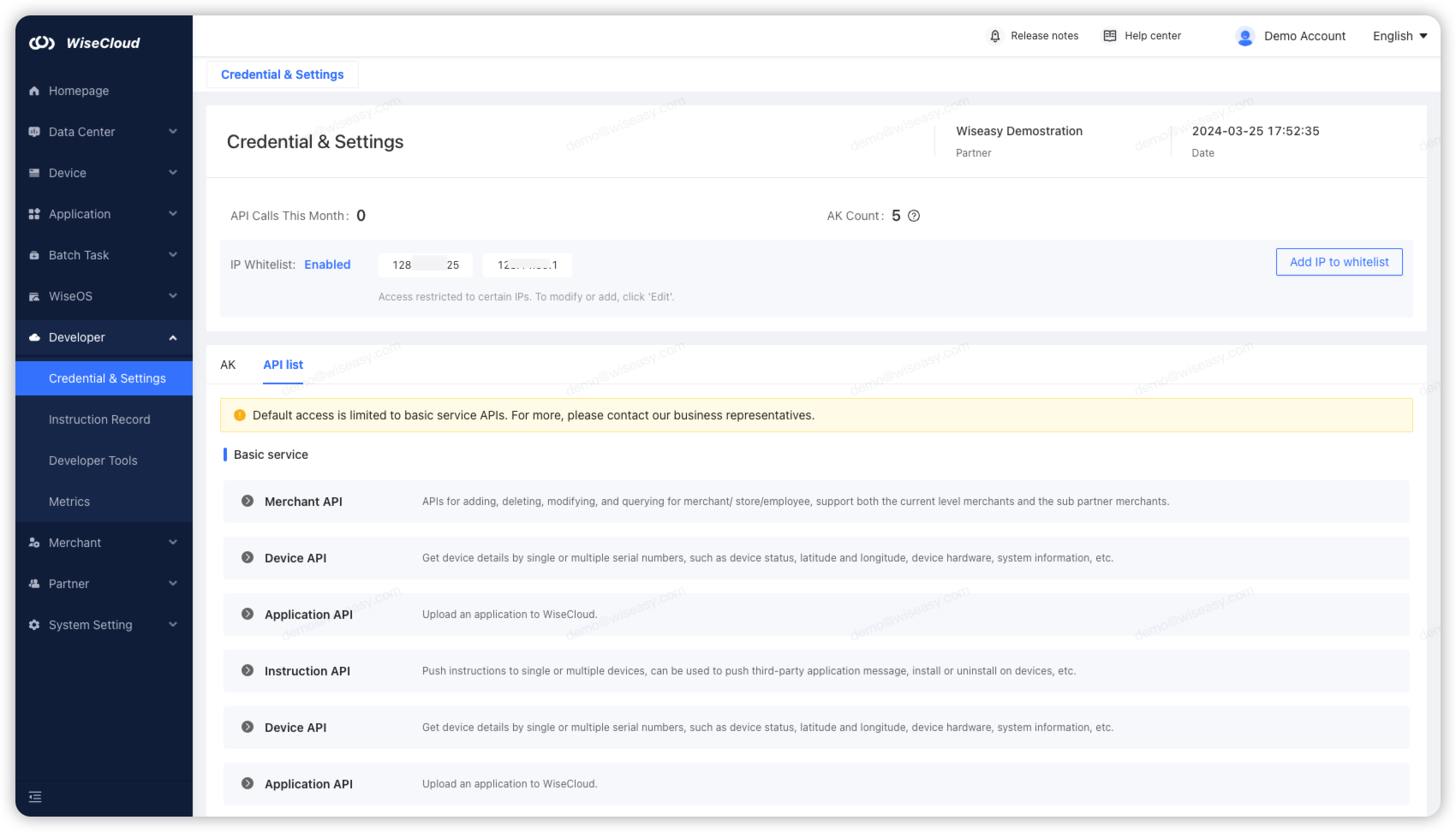Click AK Count help question icon

point(914,216)
